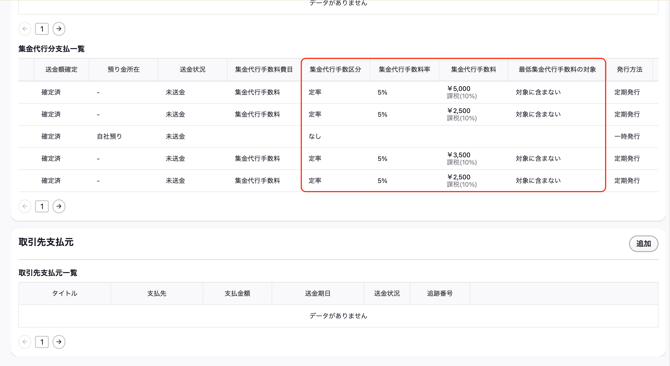Viewport: 670px width, 366px height.
Task: Click next-page arrow above 集金代行分支払一覧 heading
Action: click(x=59, y=29)
